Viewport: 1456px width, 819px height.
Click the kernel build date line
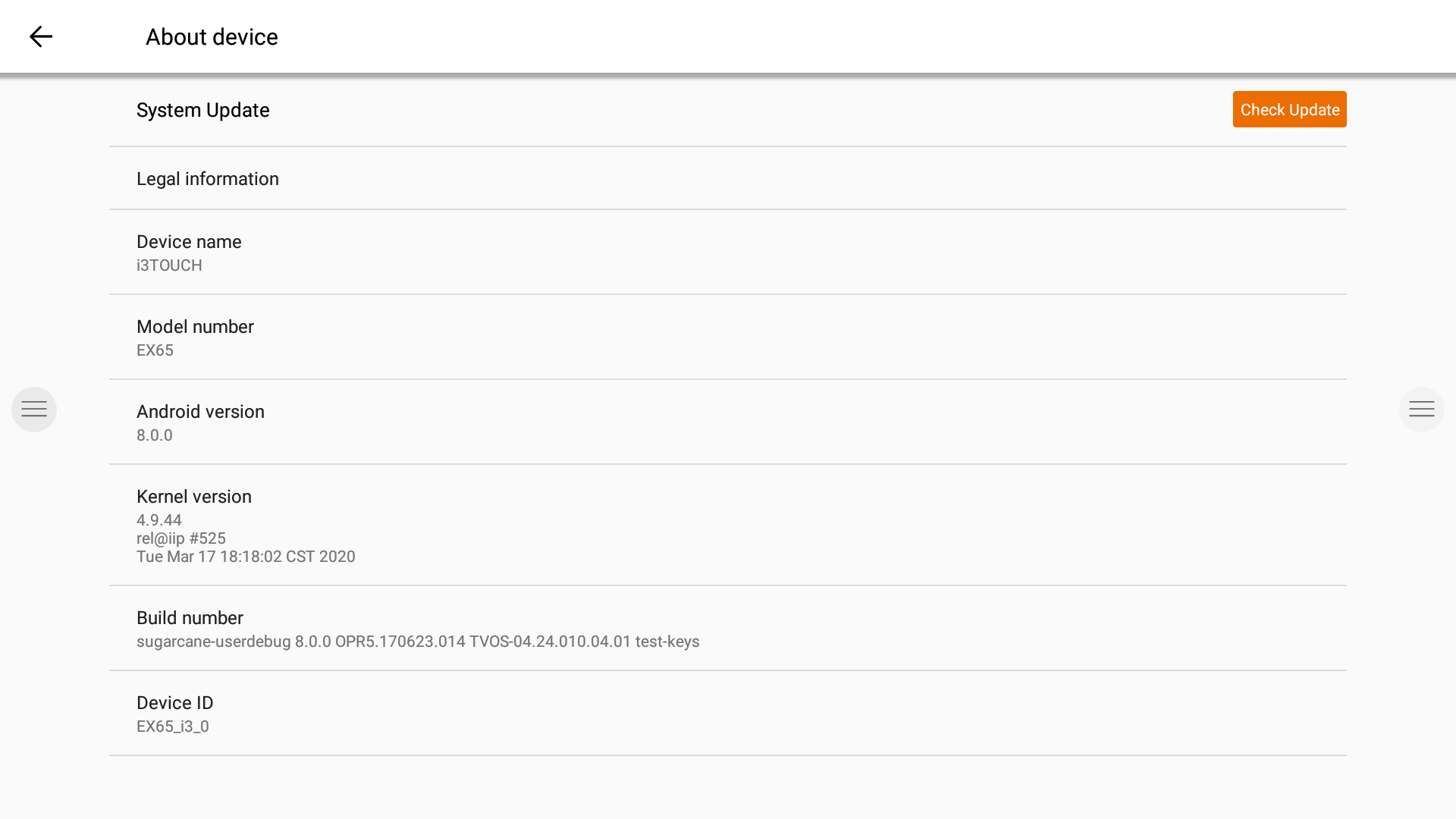pos(246,557)
